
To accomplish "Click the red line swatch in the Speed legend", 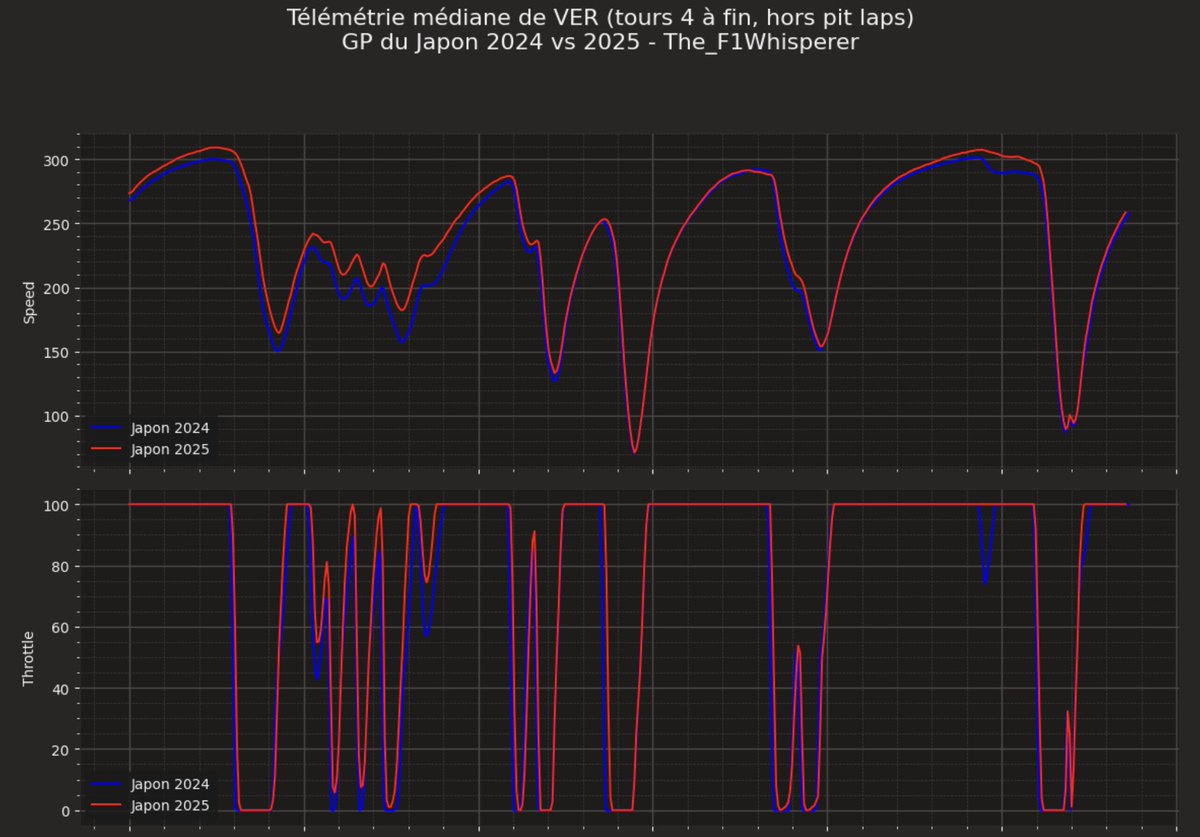I will coord(106,449).
